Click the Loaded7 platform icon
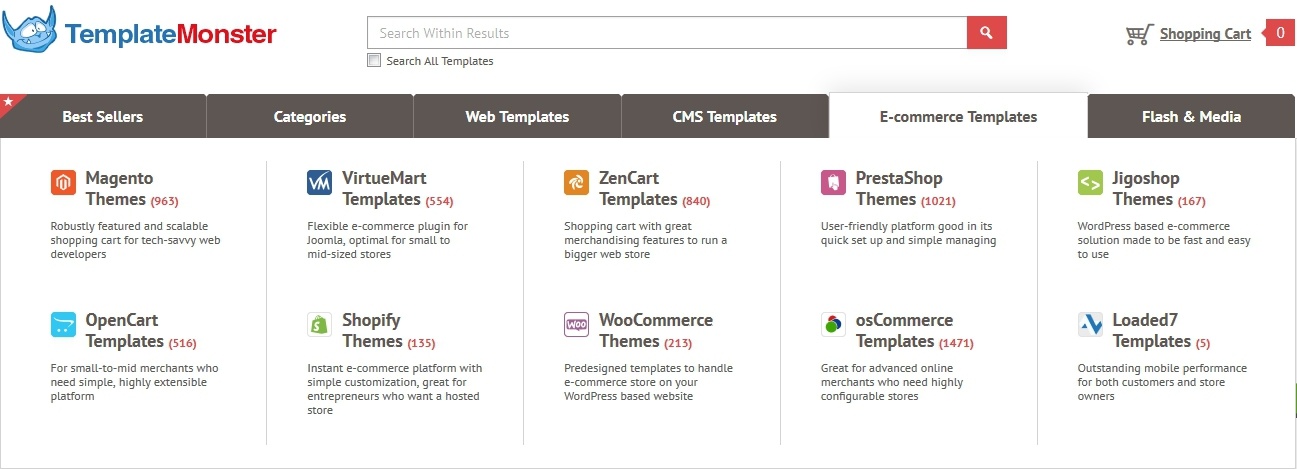Image resolution: width=1297 pixels, height=469 pixels. pos(1090,325)
